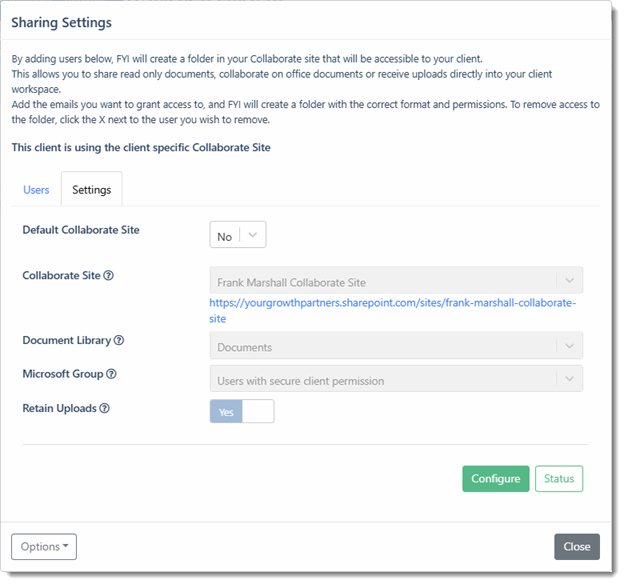Click the Status button
Screen dimensions: 624x584
(x=559, y=479)
